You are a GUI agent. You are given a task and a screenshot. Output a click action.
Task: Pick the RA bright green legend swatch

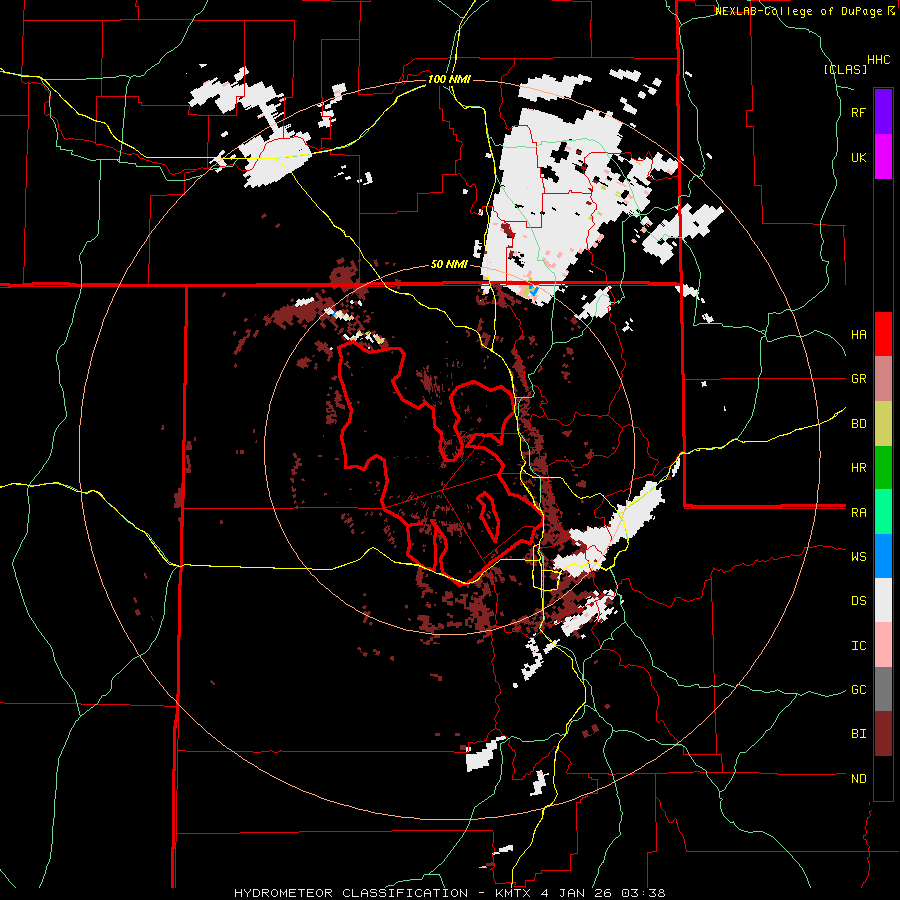coord(883,512)
